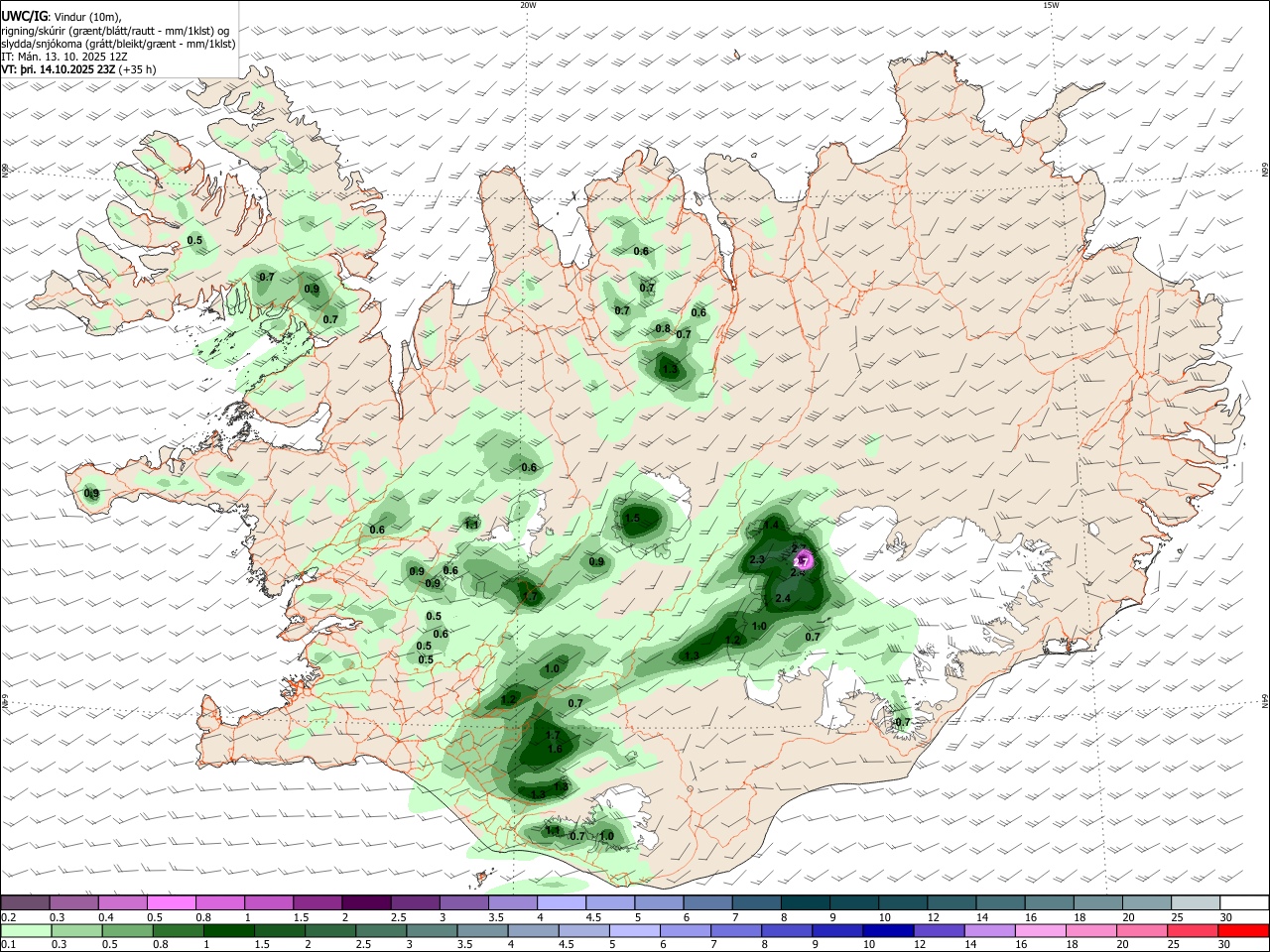This screenshot has height=952, width=1270.
Task: Select the lavender snow swatch starting at 4
Action: point(560,903)
